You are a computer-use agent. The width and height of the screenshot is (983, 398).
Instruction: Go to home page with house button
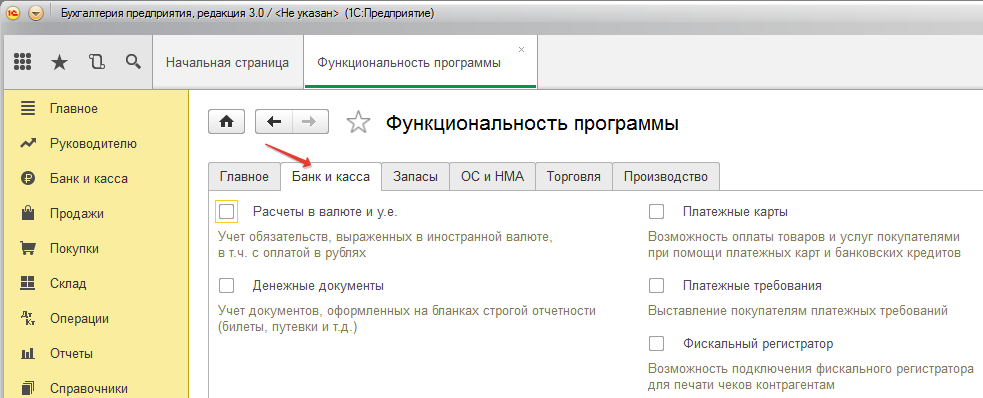point(226,122)
